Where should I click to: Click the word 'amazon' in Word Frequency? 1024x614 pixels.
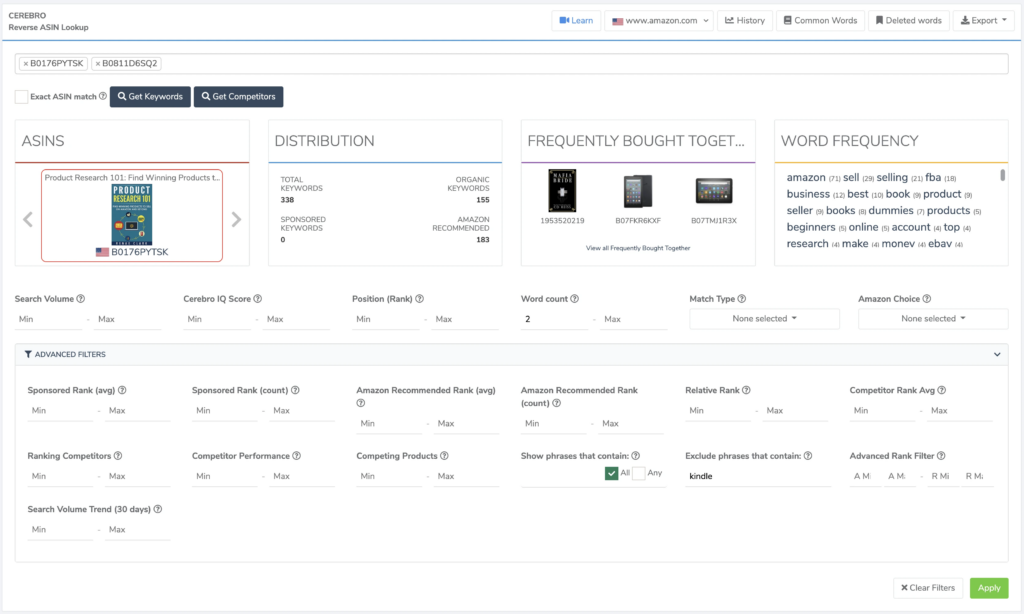[806, 178]
